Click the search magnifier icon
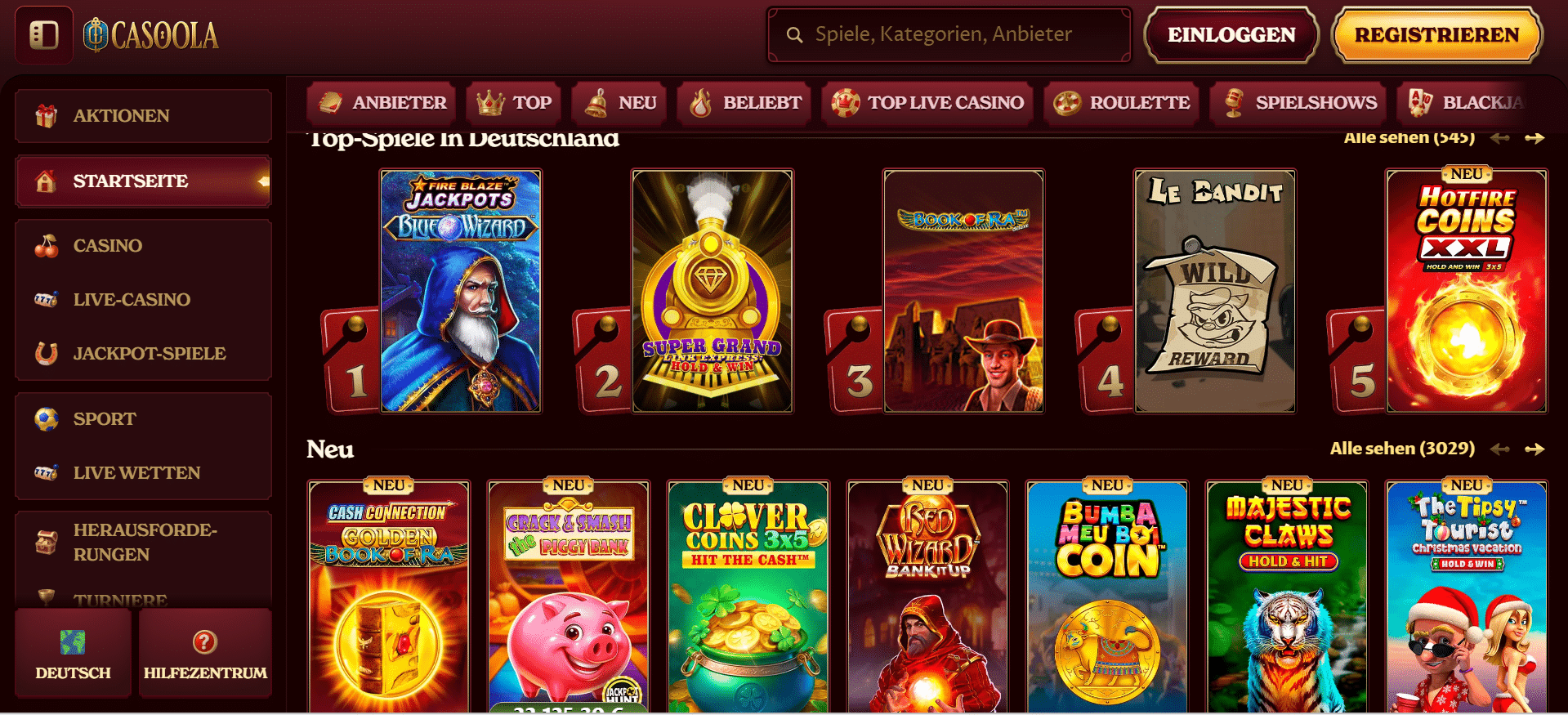Screen dimensions: 1568x715 click(x=794, y=35)
